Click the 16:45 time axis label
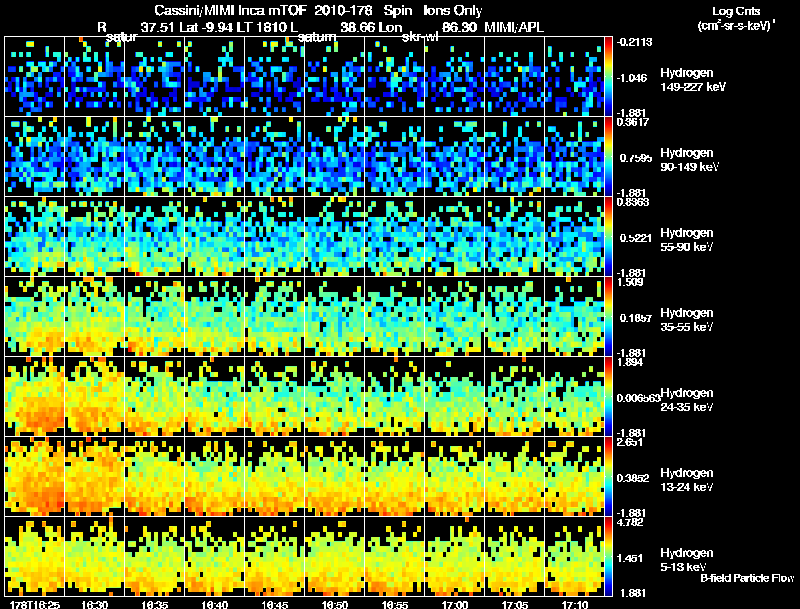 [274, 605]
